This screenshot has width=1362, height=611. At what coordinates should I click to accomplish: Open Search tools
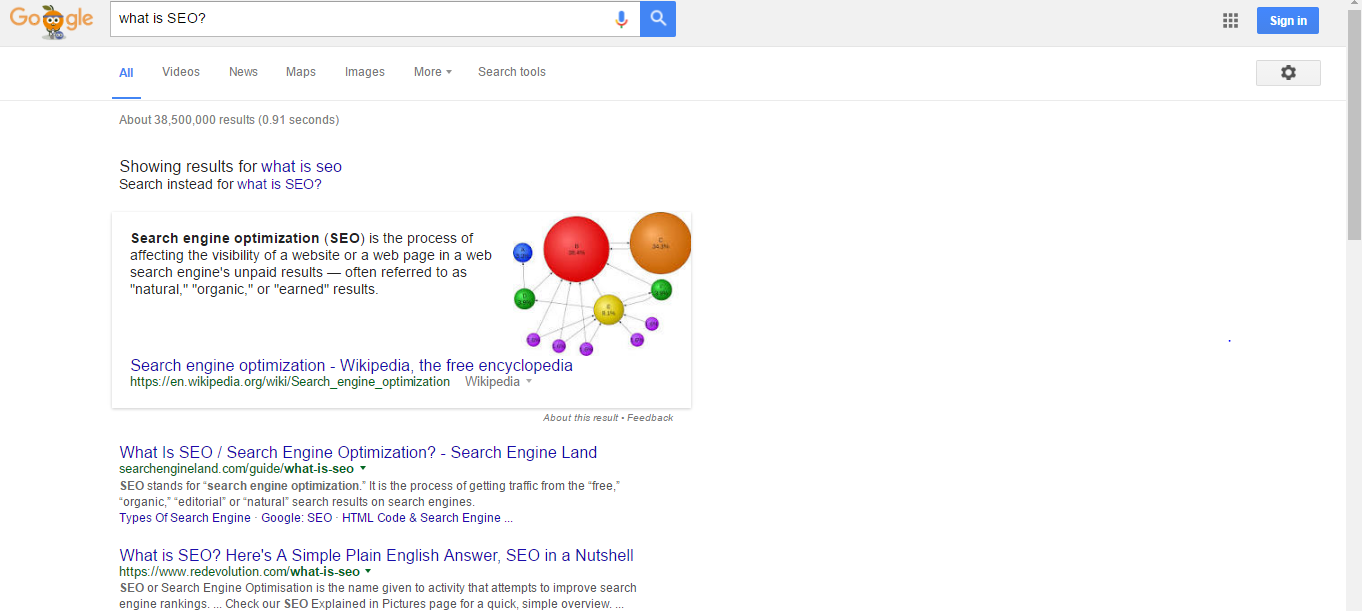click(x=511, y=71)
